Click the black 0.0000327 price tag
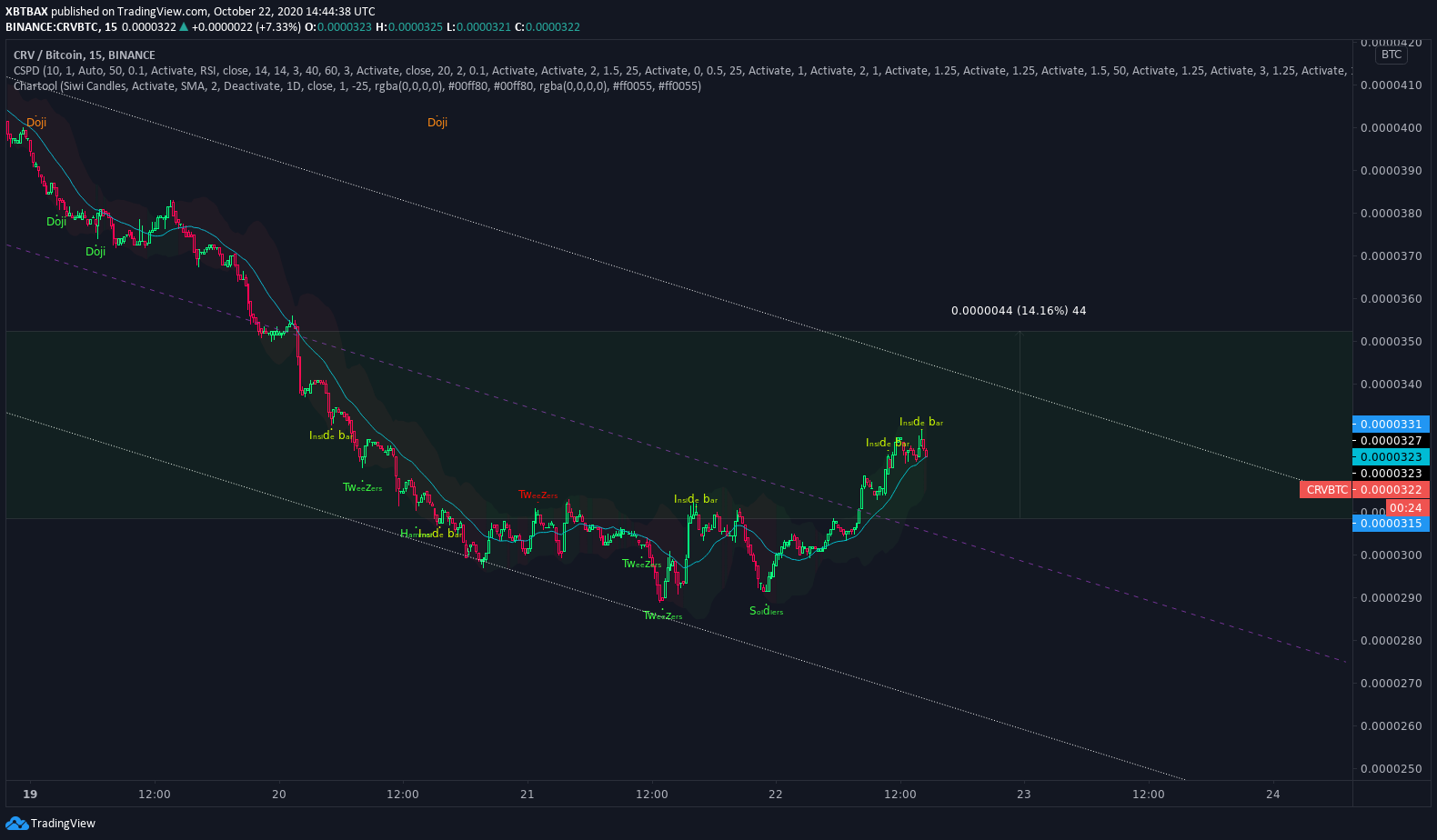 click(x=1391, y=441)
